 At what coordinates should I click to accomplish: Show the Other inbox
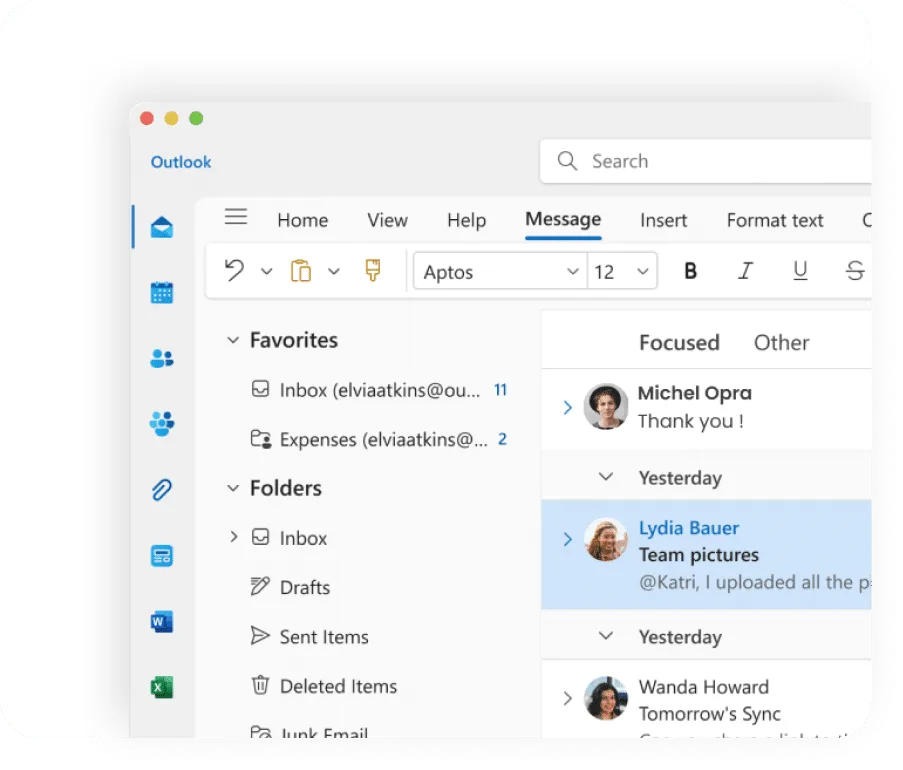click(781, 343)
